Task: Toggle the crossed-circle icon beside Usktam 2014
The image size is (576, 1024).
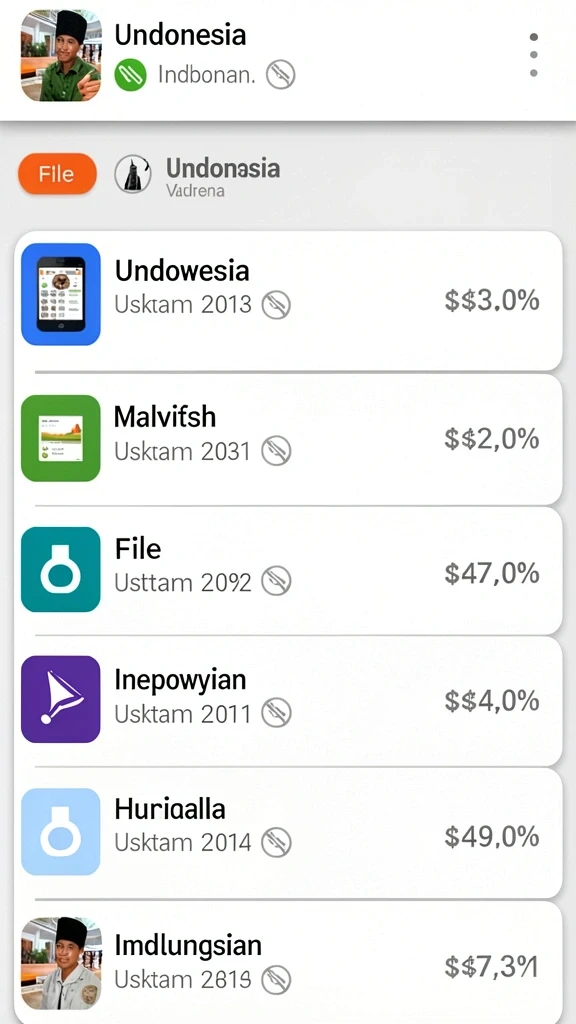Action: (276, 842)
